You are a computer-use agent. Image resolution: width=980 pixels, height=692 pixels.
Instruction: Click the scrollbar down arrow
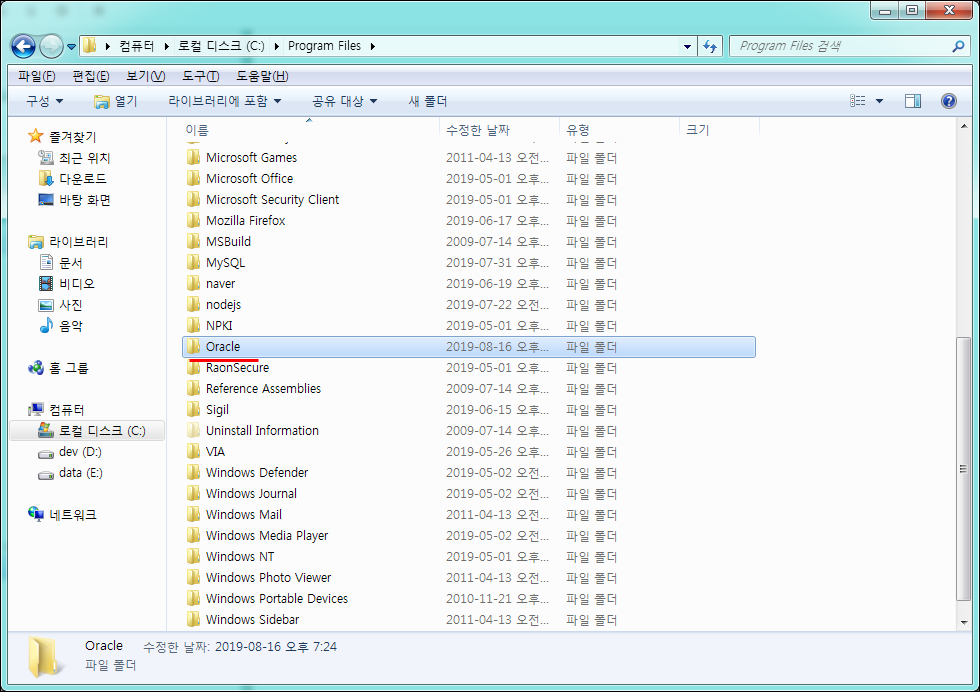(x=963, y=623)
